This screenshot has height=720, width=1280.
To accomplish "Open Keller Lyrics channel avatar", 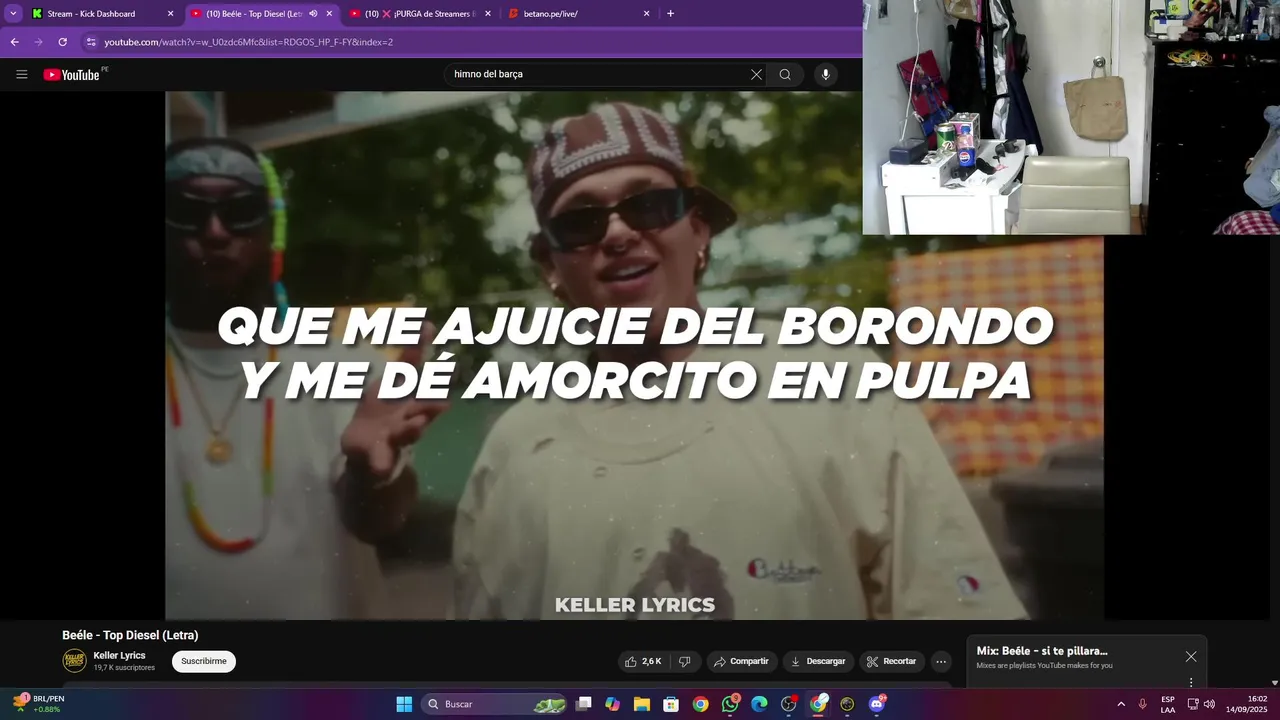I will click(75, 661).
